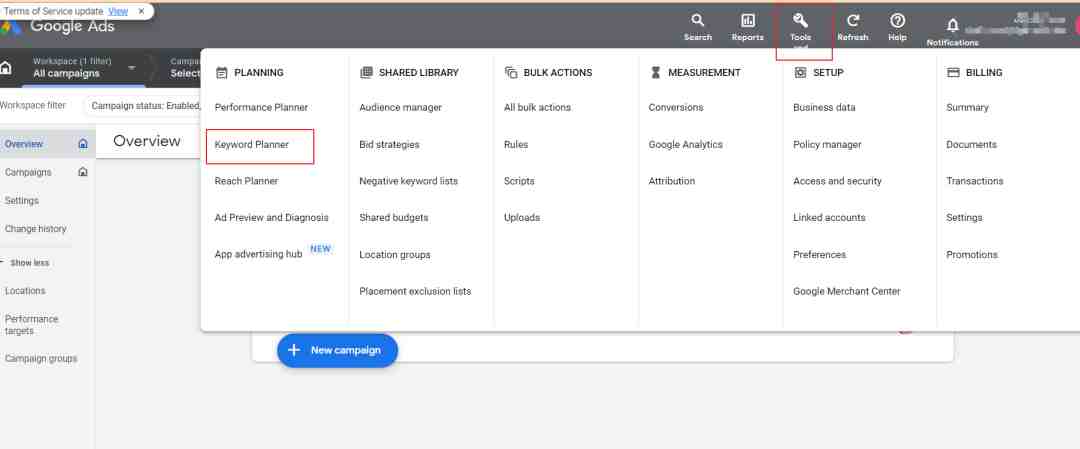
Task: Click the Billing card icon
Action: 953,72
